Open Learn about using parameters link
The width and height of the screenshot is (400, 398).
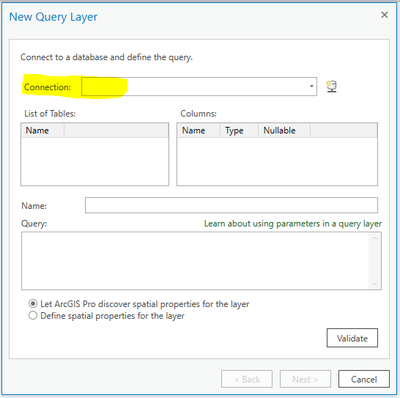click(293, 224)
